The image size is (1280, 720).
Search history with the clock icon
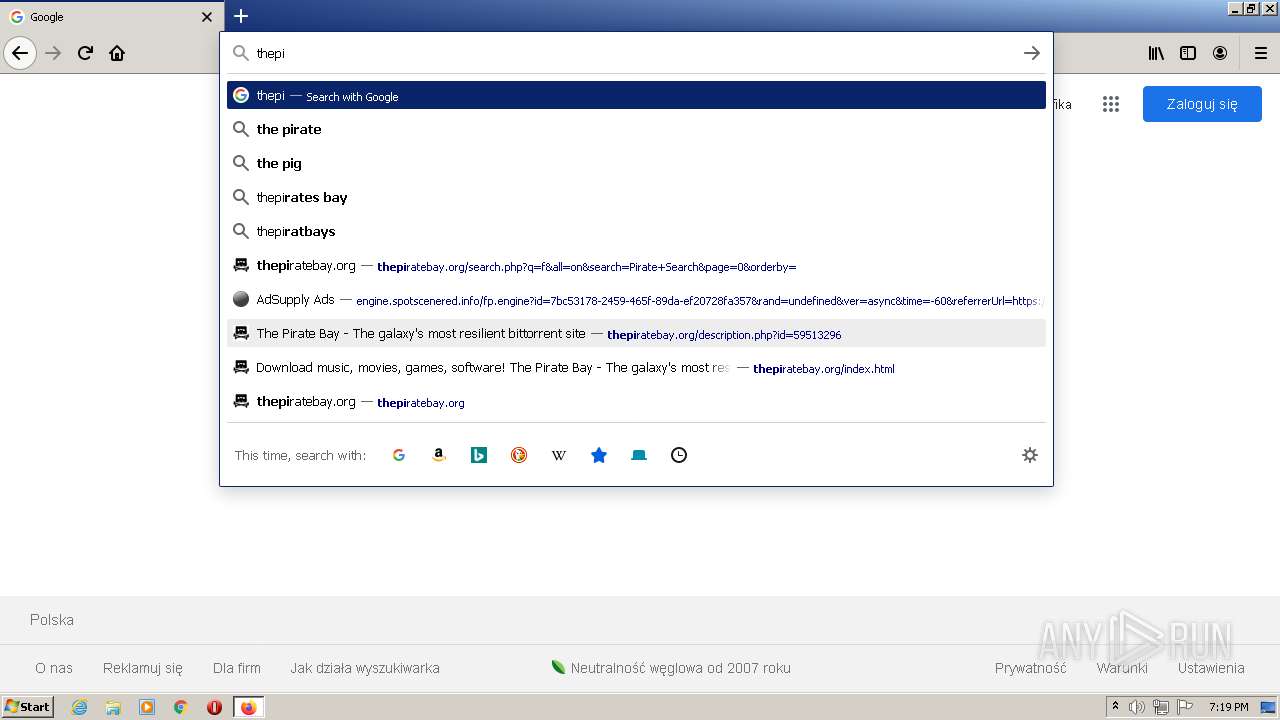click(x=679, y=455)
